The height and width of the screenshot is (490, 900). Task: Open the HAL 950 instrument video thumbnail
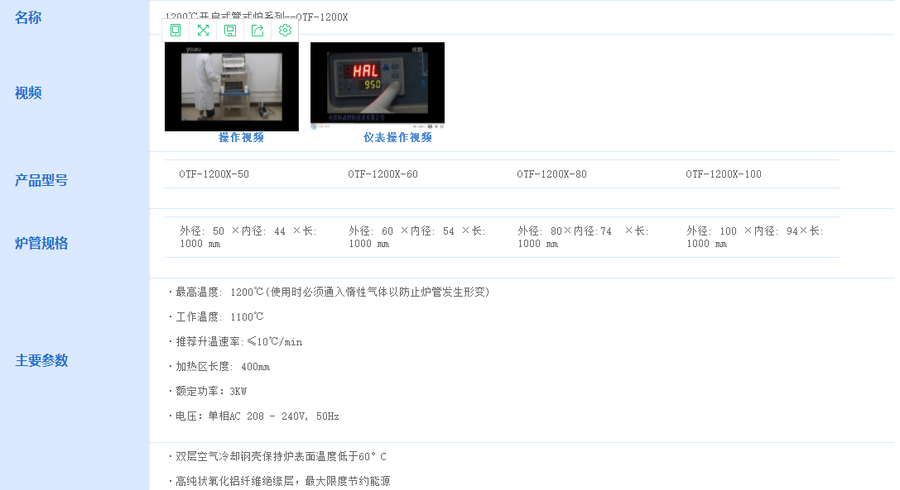pyautogui.click(x=378, y=85)
